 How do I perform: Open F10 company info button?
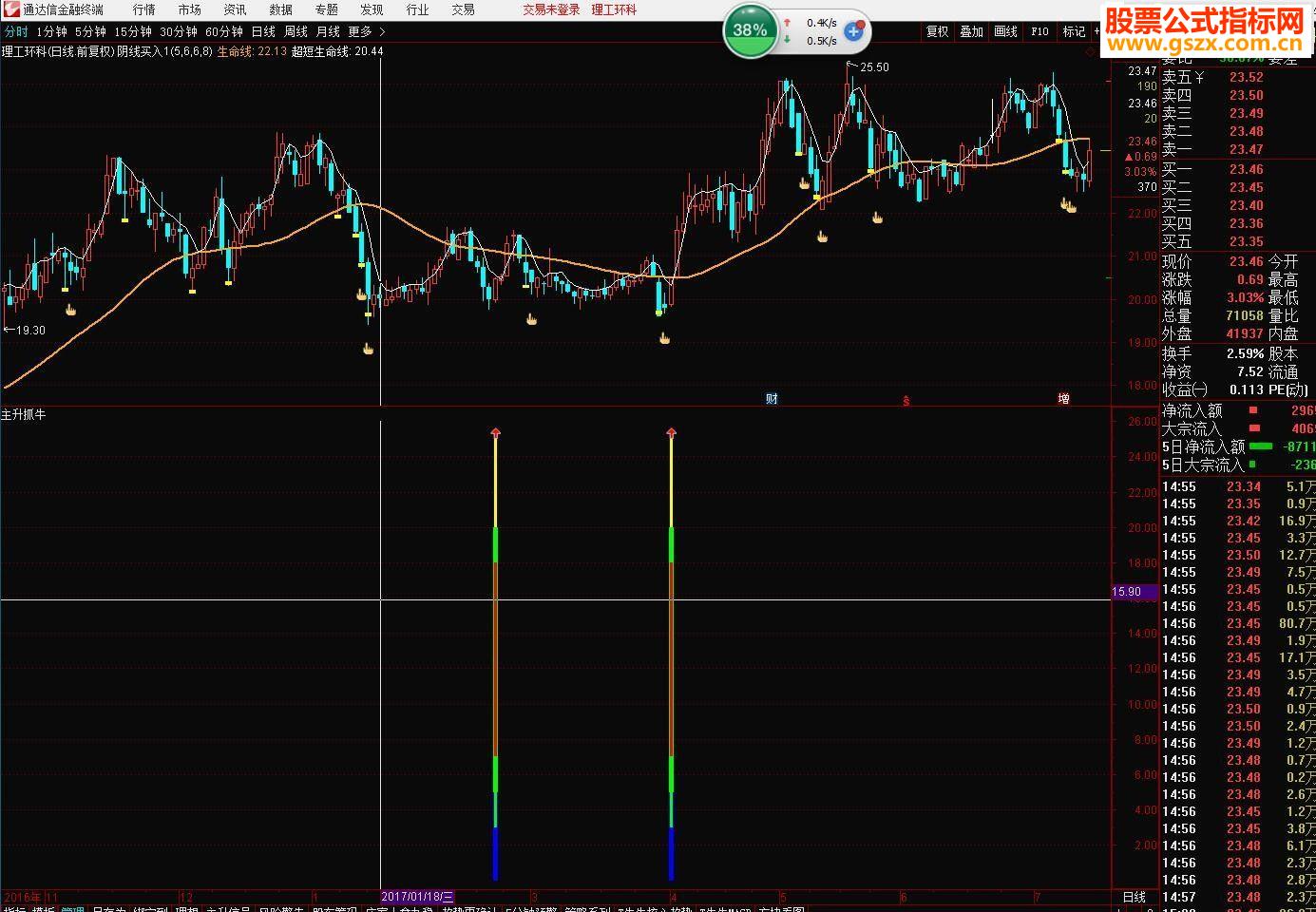pyautogui.click(x=1039, y=31)
